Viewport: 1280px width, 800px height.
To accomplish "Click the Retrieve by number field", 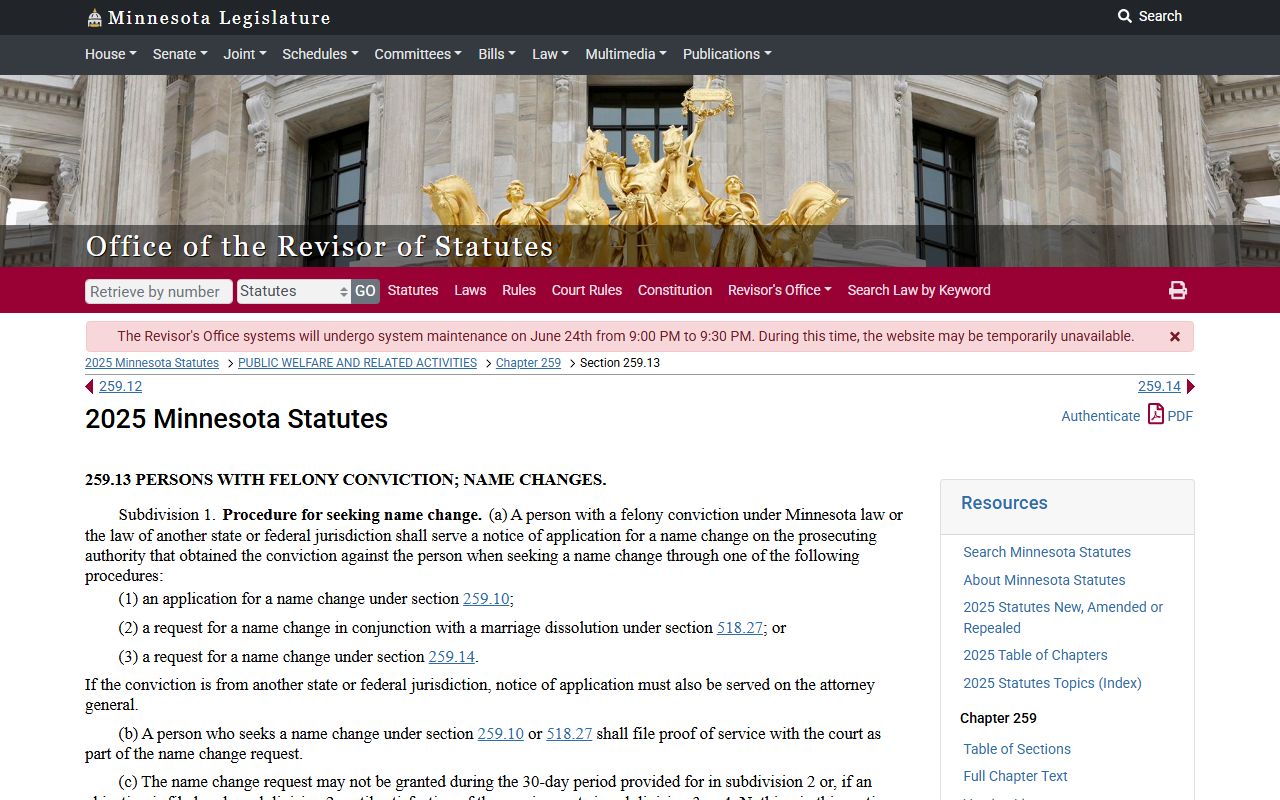I will (159, 291).
